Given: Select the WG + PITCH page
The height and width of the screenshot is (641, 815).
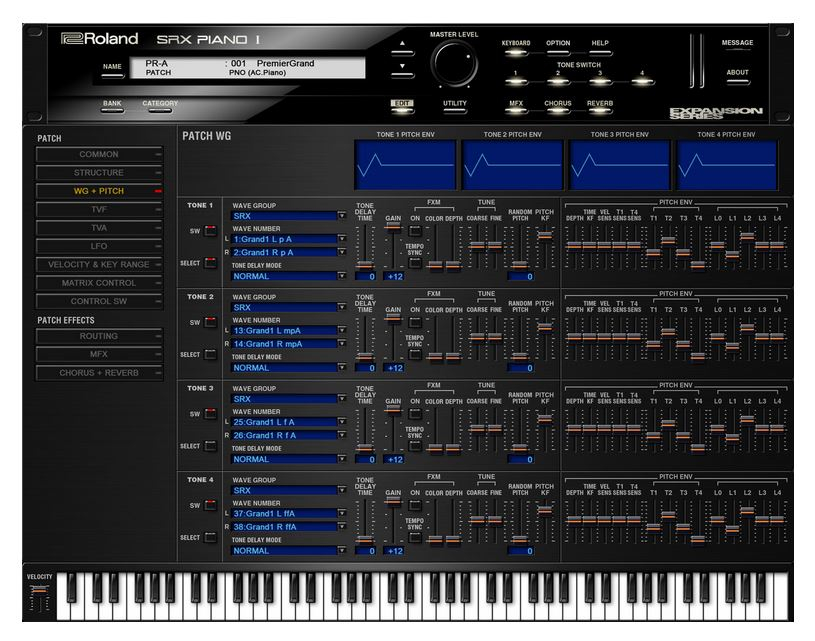Looking at the screenshot, I should [x=99, y=191].
